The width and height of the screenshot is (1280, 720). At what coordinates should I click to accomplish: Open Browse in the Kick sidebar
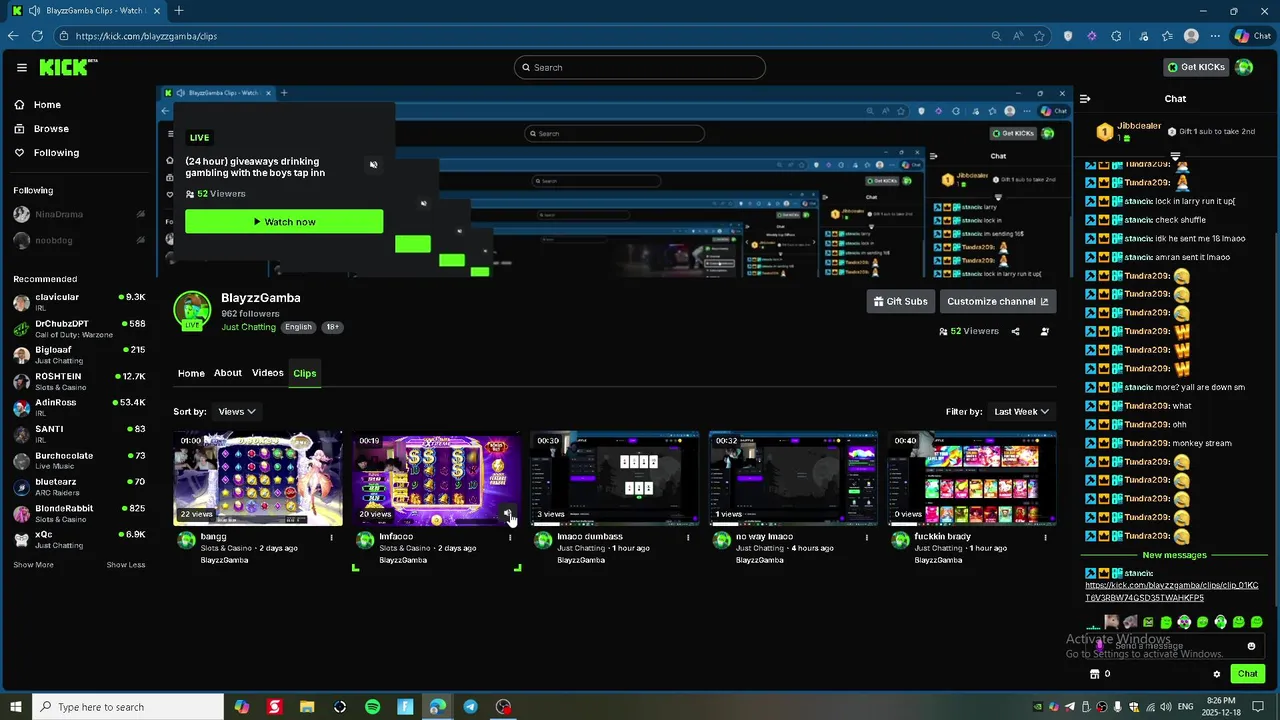point(51,129)
